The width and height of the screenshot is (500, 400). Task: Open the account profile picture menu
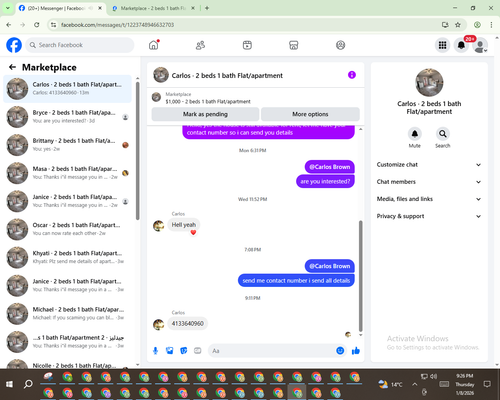point(480,45)
